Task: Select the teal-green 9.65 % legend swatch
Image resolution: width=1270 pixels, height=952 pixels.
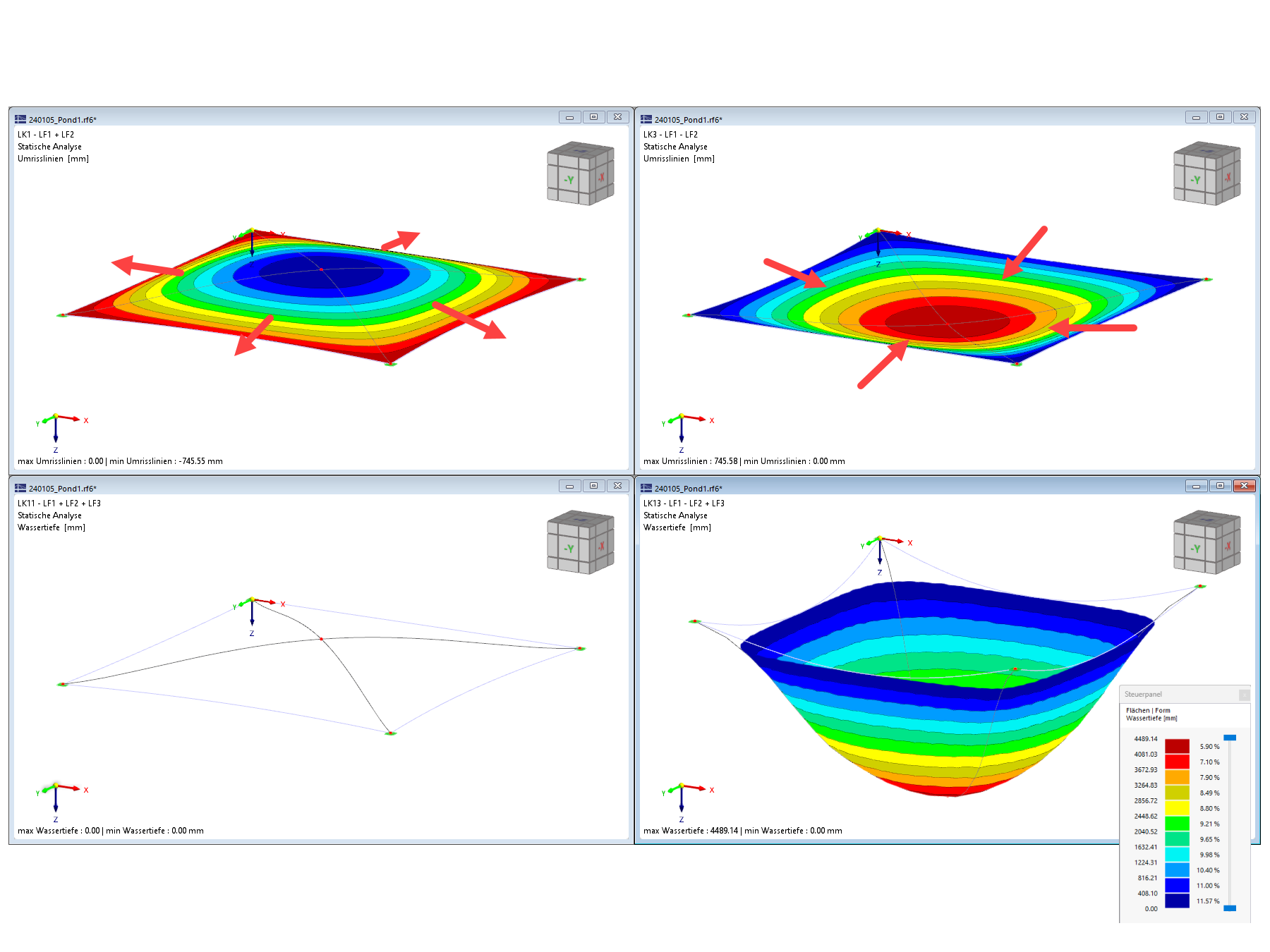Action: pos(1177,839)
